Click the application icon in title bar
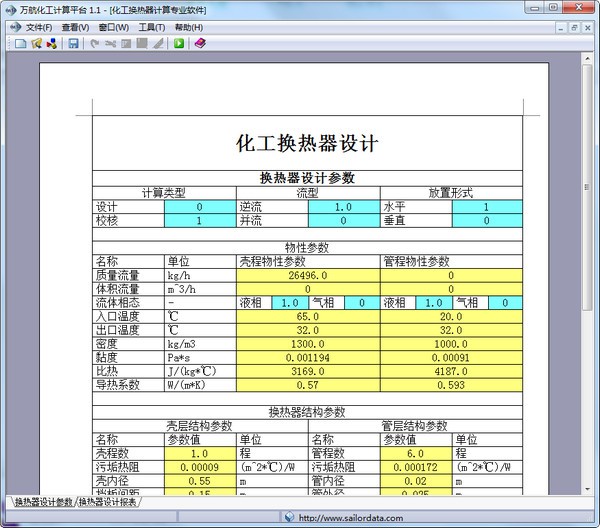Image resolution: width=600 pixels, height=528 pixels. point(10,9)
